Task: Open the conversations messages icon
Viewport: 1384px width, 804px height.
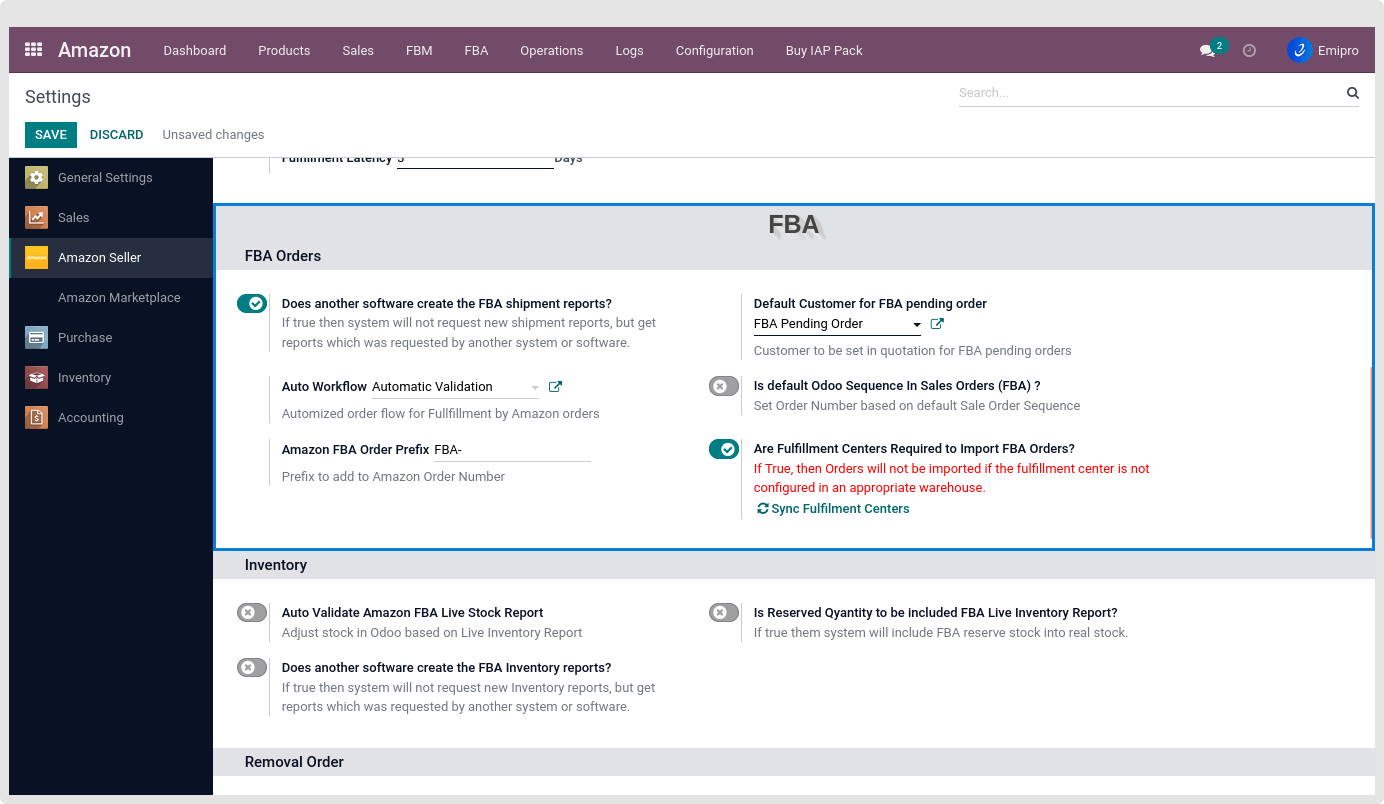Action: click(1207, 51)
